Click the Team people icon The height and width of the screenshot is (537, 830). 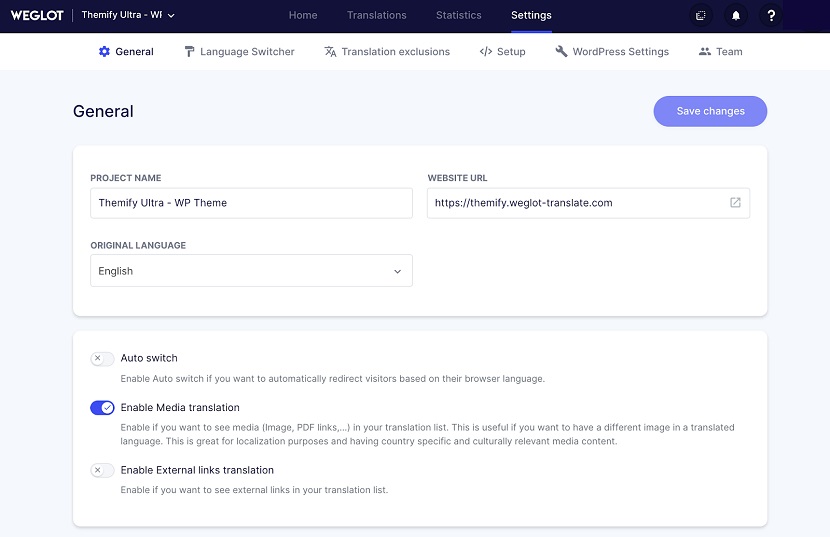pyautogui.click(x=705, y=51)
